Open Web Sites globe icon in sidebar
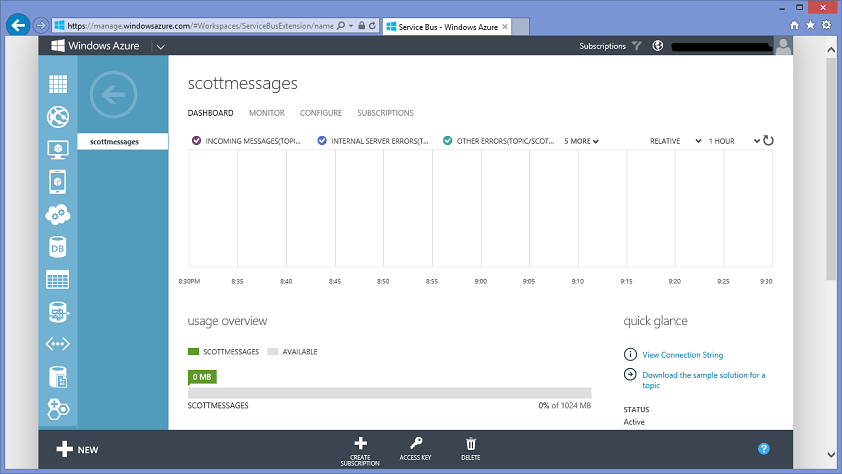Viewport: 842px width, 474px height. click(58, 117)
